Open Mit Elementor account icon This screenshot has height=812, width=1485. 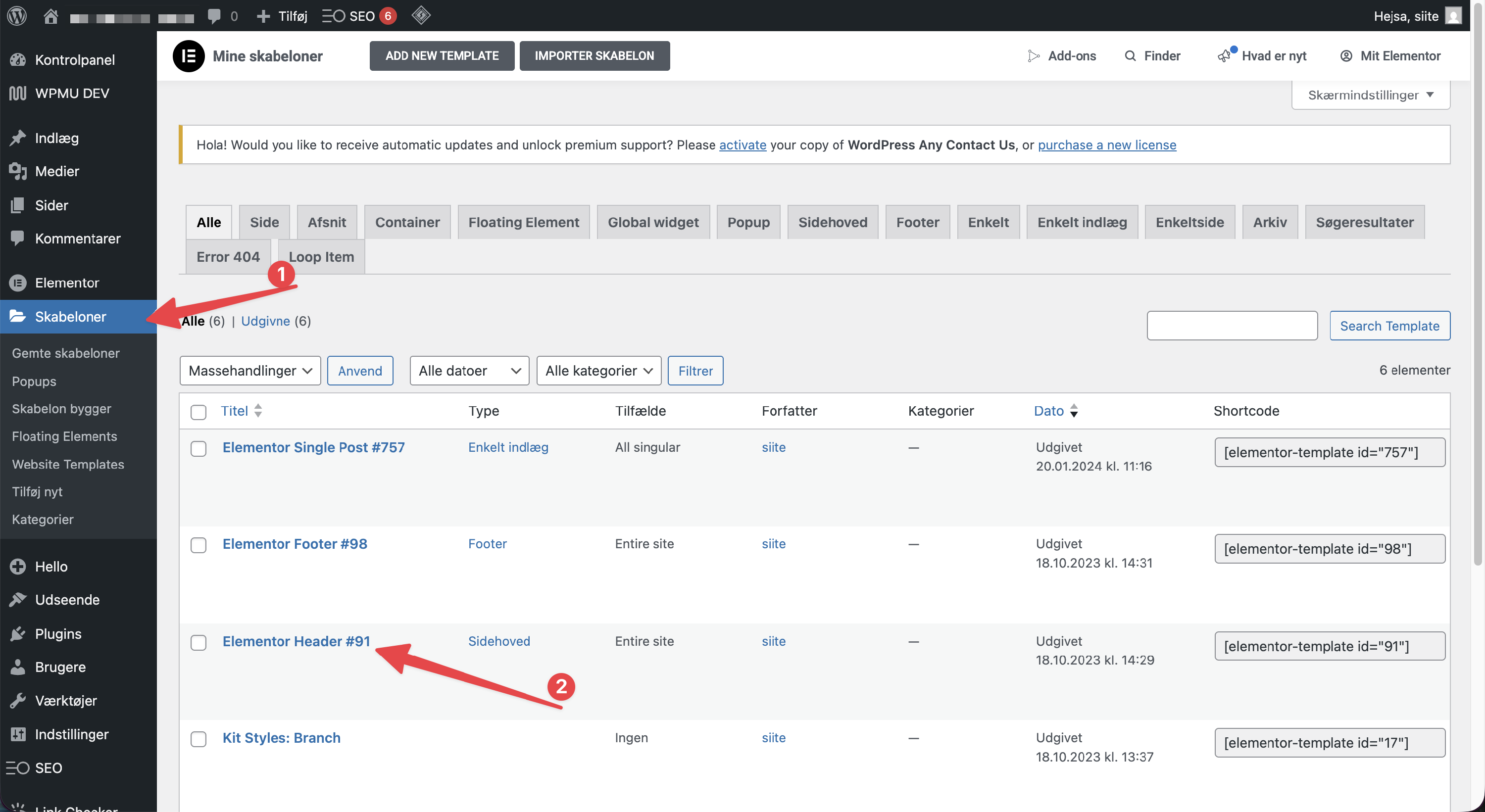tap(1346, 56)
